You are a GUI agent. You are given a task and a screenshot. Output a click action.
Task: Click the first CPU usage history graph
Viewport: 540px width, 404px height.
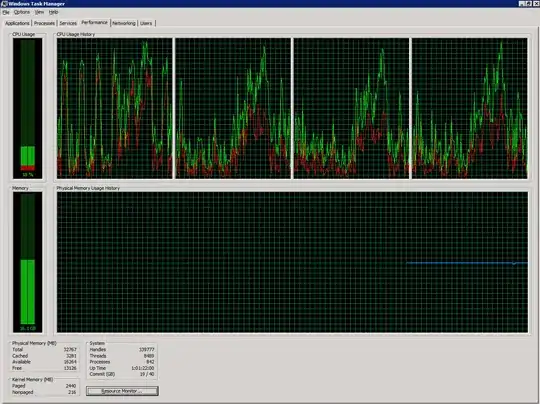(x=115, y=108)
